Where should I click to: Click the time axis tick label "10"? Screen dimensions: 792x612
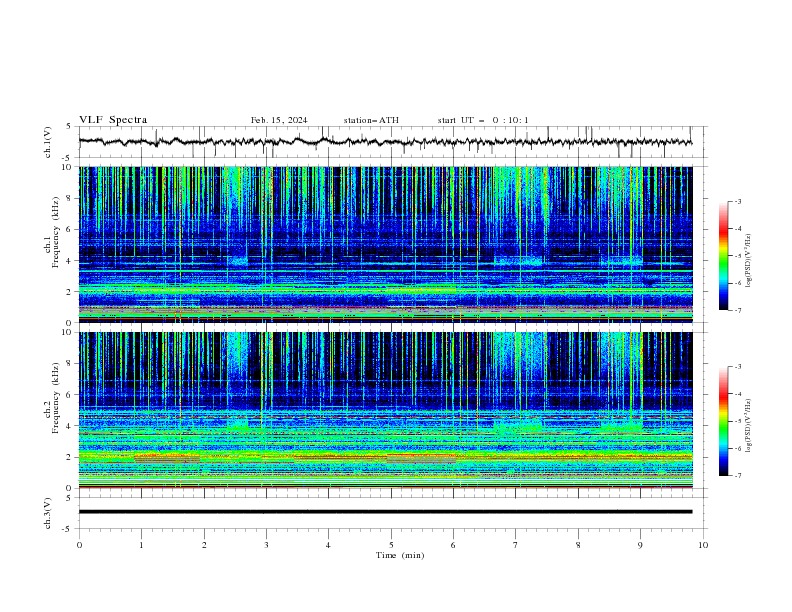(703, 545)
